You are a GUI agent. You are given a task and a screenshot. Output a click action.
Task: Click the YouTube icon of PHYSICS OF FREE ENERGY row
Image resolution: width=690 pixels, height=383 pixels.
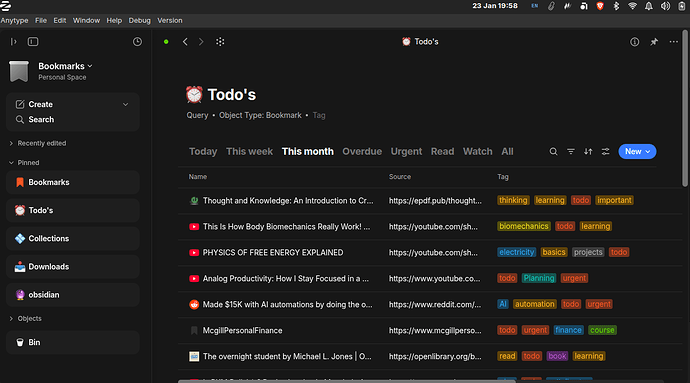click(194, 253)
